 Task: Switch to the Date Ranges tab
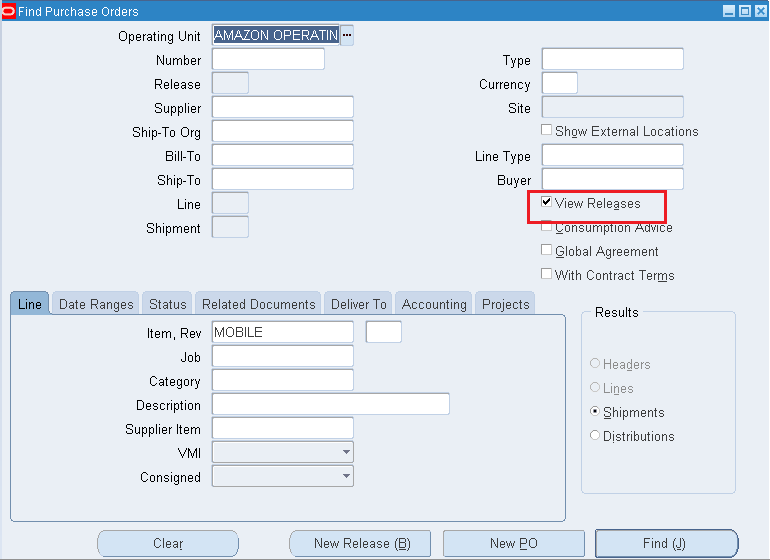[96, 304]
